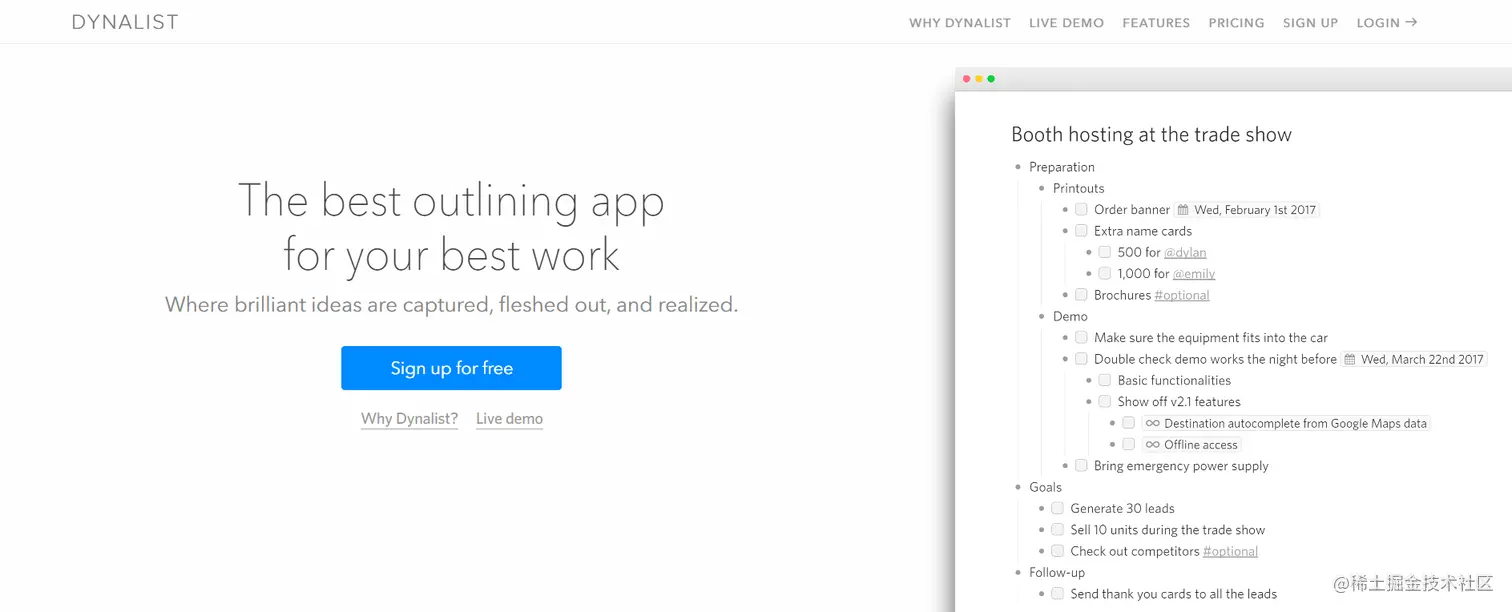This screenshot has height=612, width=1512.
Task: Go to the FEATURES page
Action: pos(1156,23)
